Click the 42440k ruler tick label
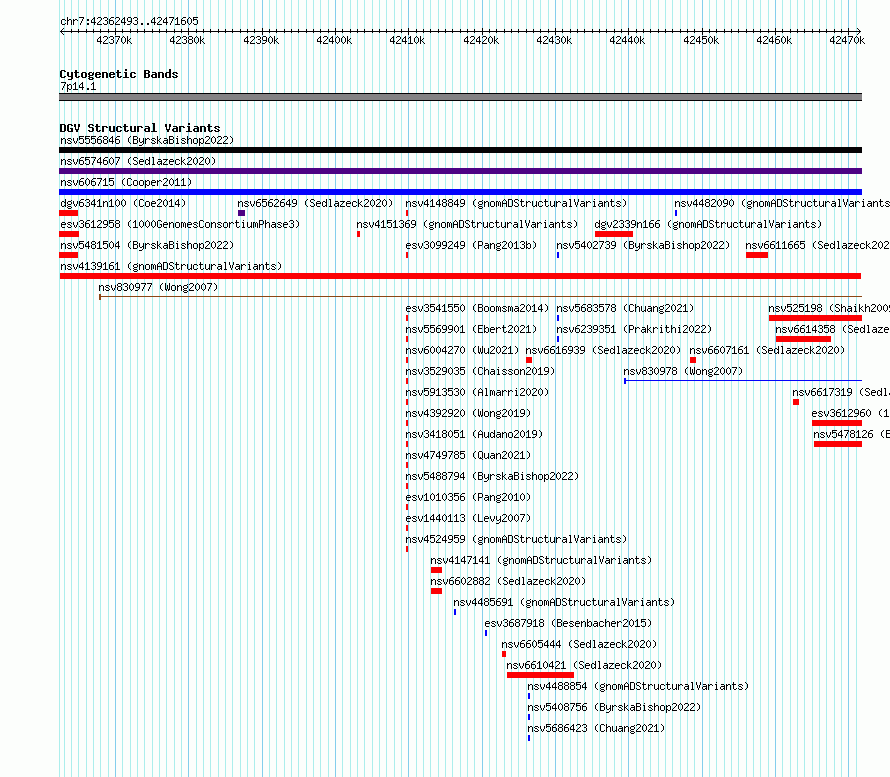 click(627, 40)
